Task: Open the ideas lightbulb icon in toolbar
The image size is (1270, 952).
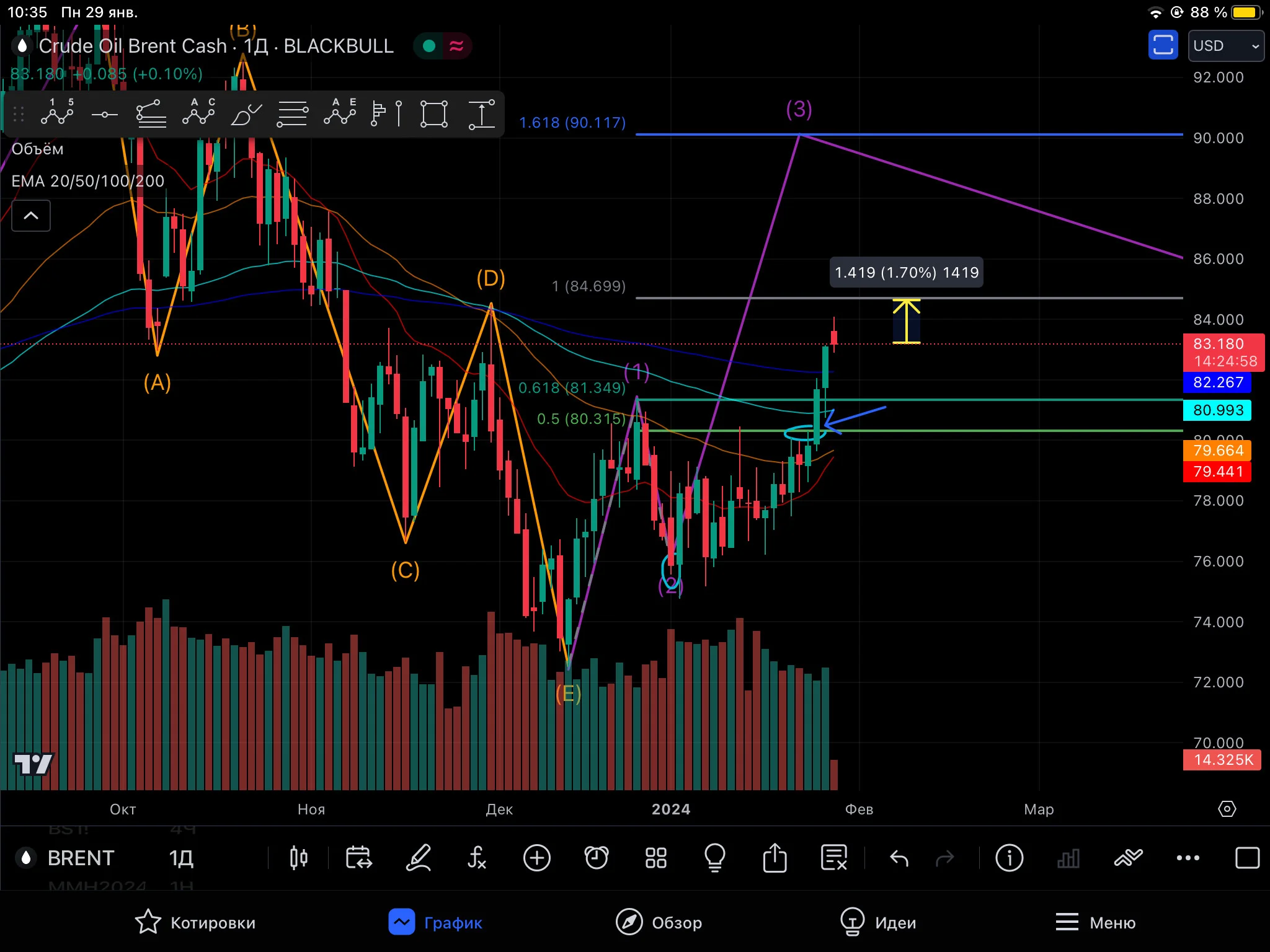Action: tap(715, 858)
